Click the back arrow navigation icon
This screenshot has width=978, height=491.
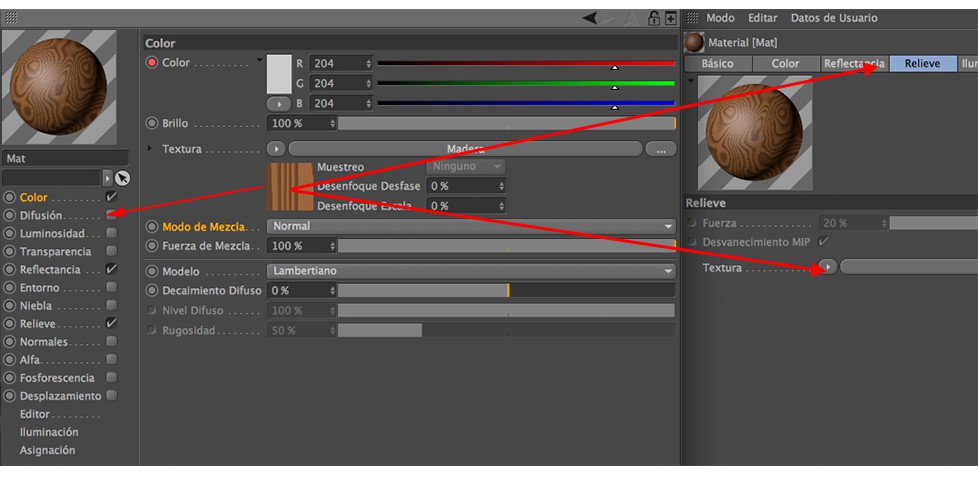[589, 18]
